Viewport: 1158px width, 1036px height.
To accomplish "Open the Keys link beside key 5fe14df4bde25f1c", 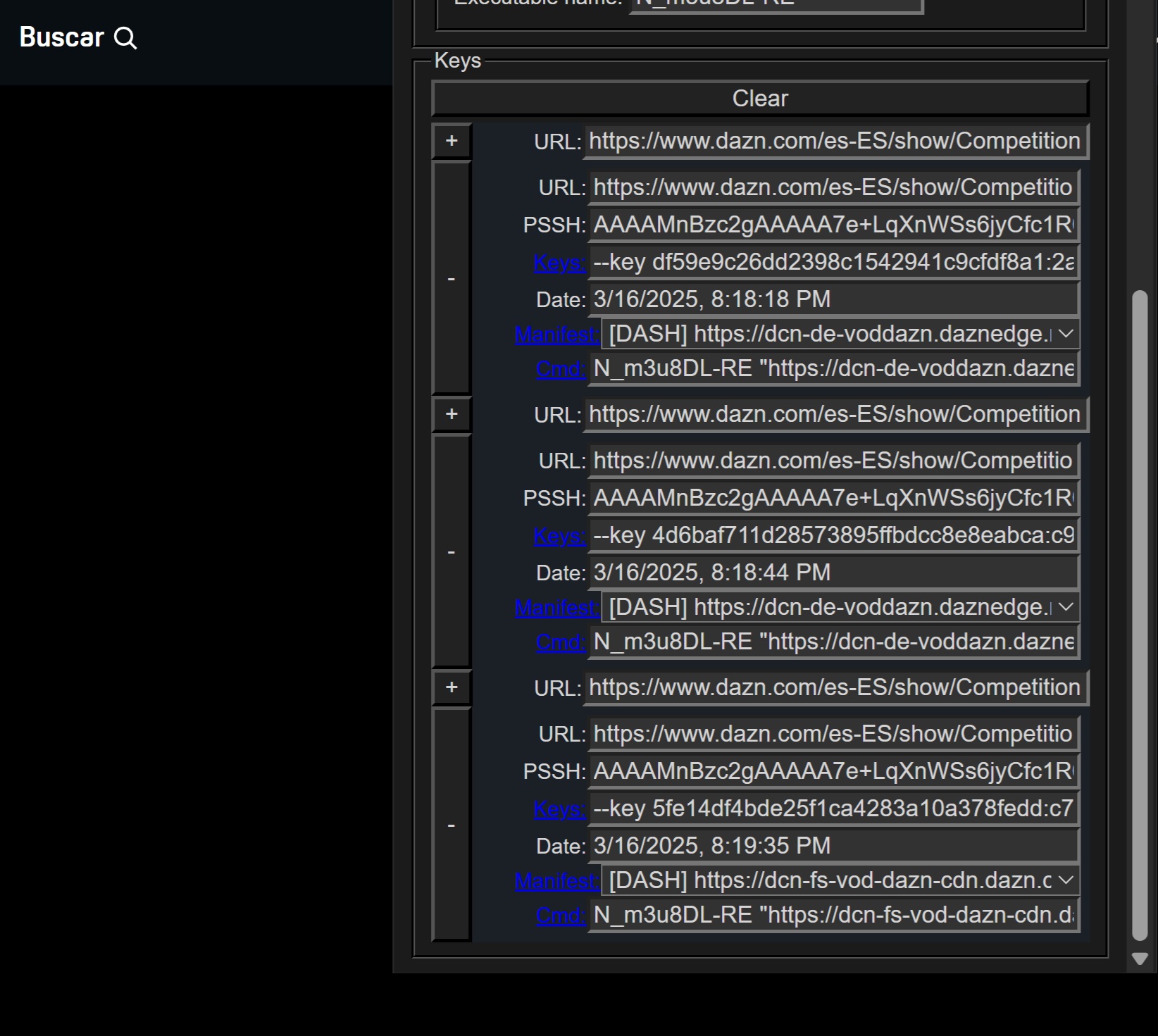I will click(x=559, y=809).
